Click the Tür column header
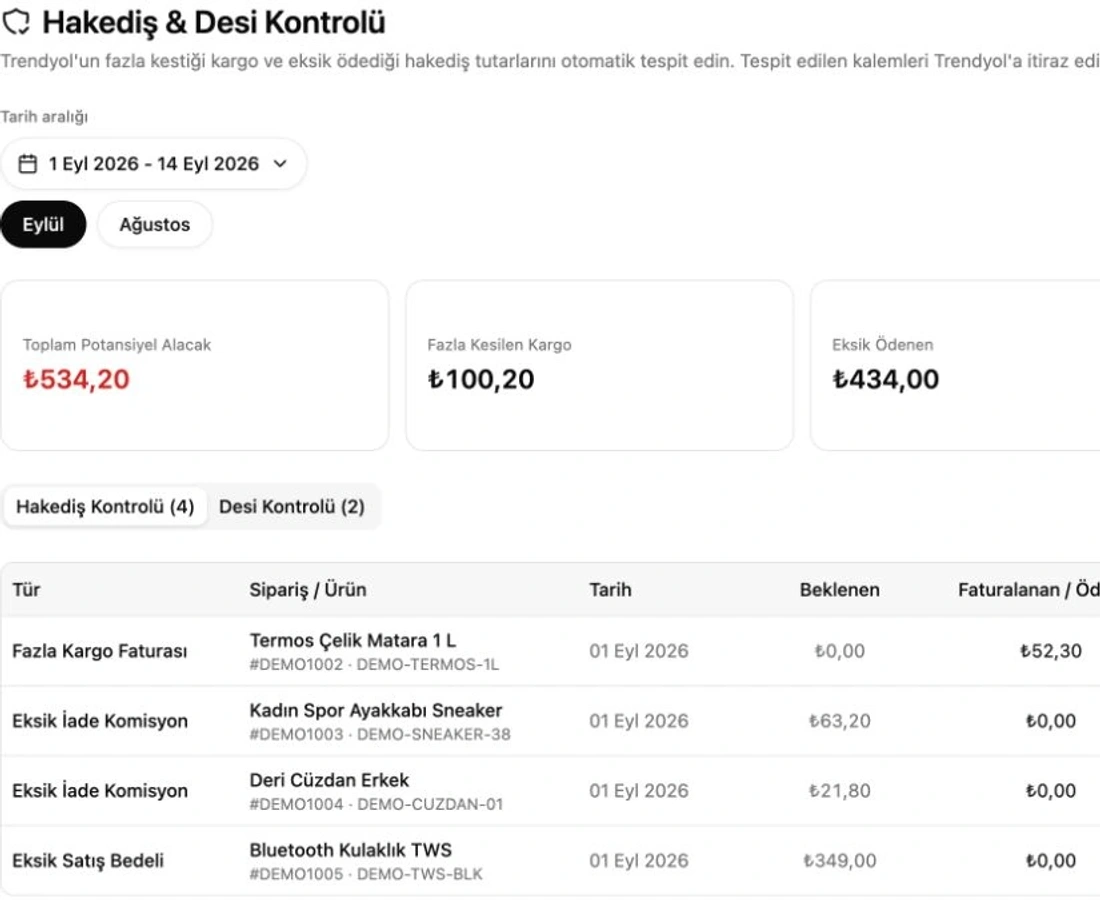This screenshot has height=900, width=1100. [26, 589]
